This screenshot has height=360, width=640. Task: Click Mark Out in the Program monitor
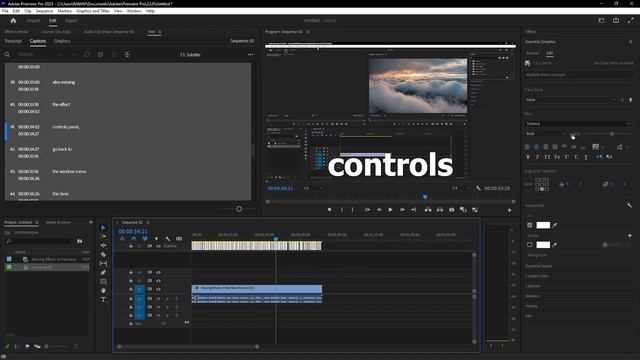coord(353,210)
